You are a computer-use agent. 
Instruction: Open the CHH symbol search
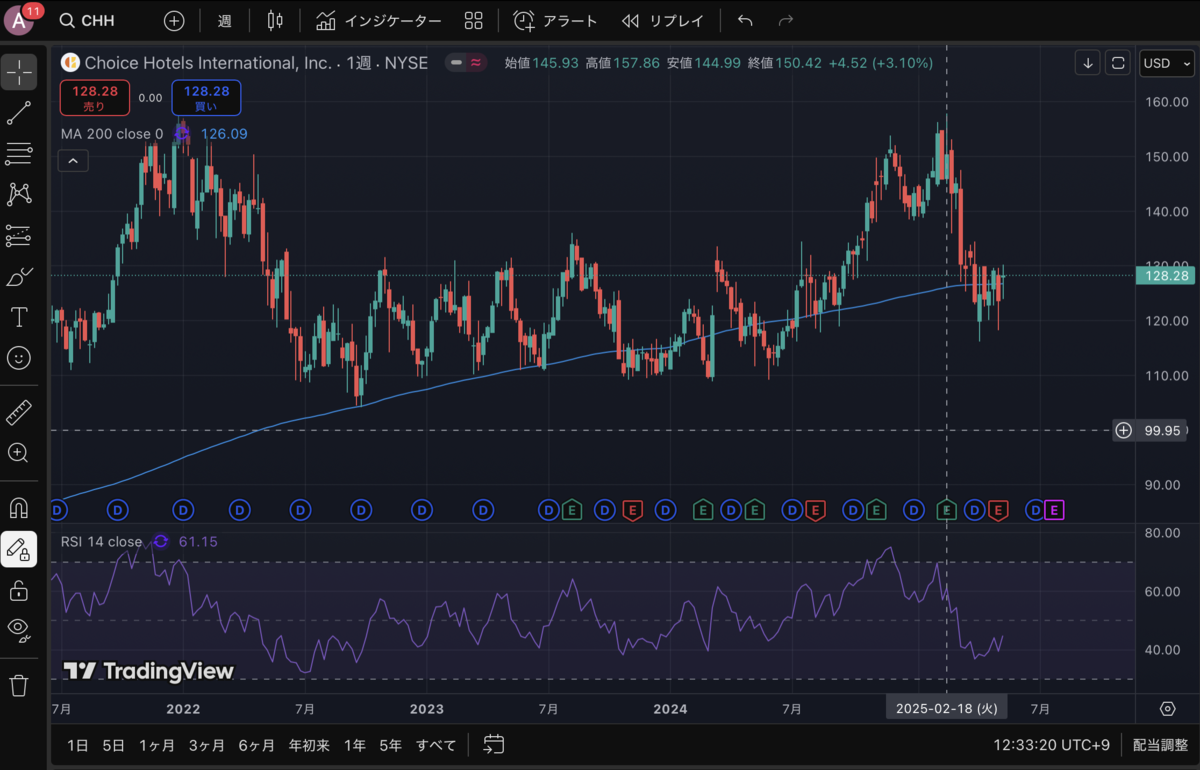pyautogui.click(x=87, y=21)
